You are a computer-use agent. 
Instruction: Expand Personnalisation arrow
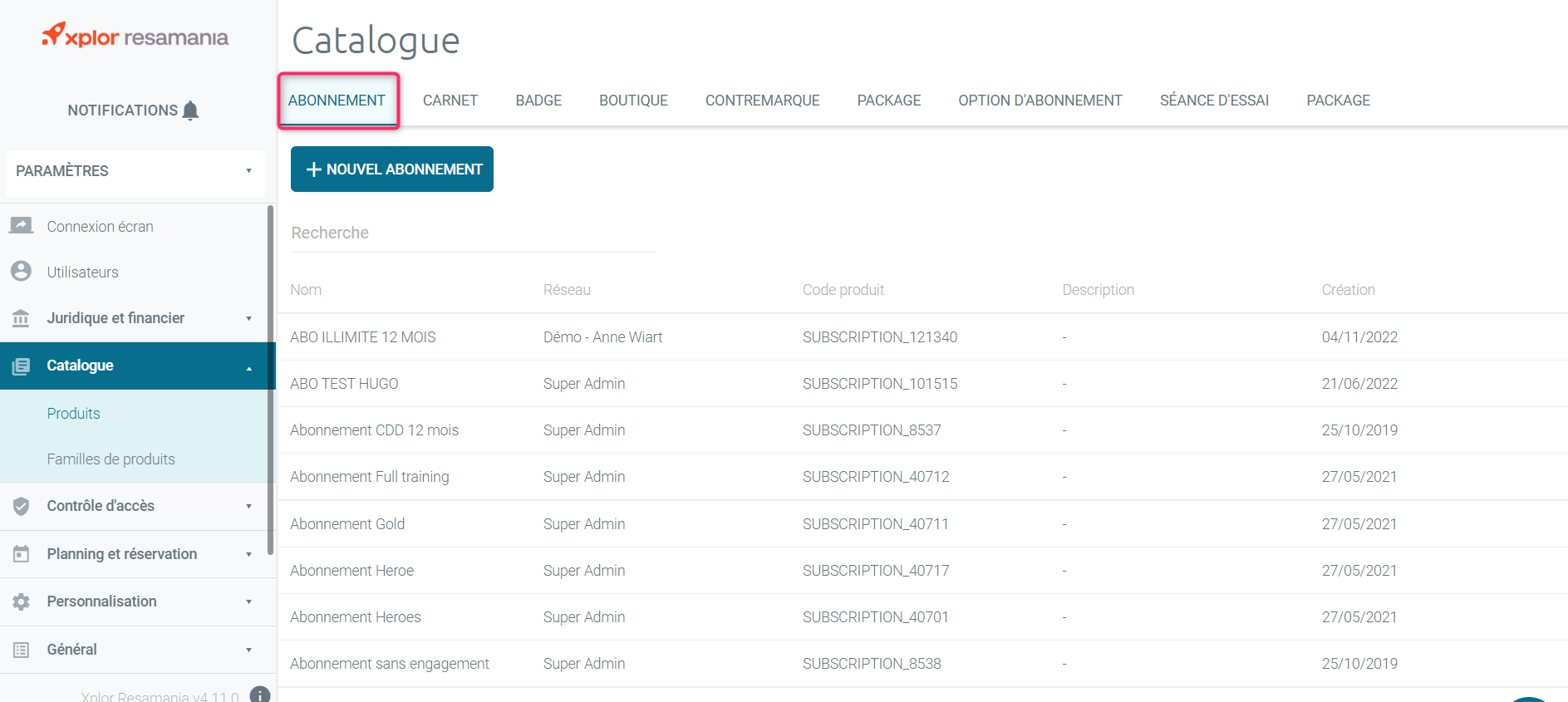click(x=248, y=602)
